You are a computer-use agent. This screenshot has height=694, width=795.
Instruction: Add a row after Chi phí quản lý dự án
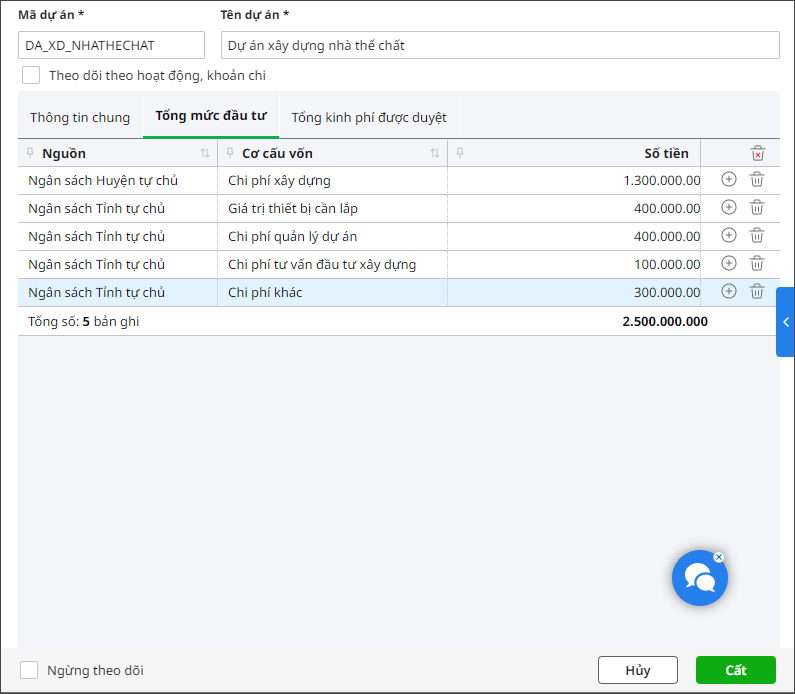(729, 235)
